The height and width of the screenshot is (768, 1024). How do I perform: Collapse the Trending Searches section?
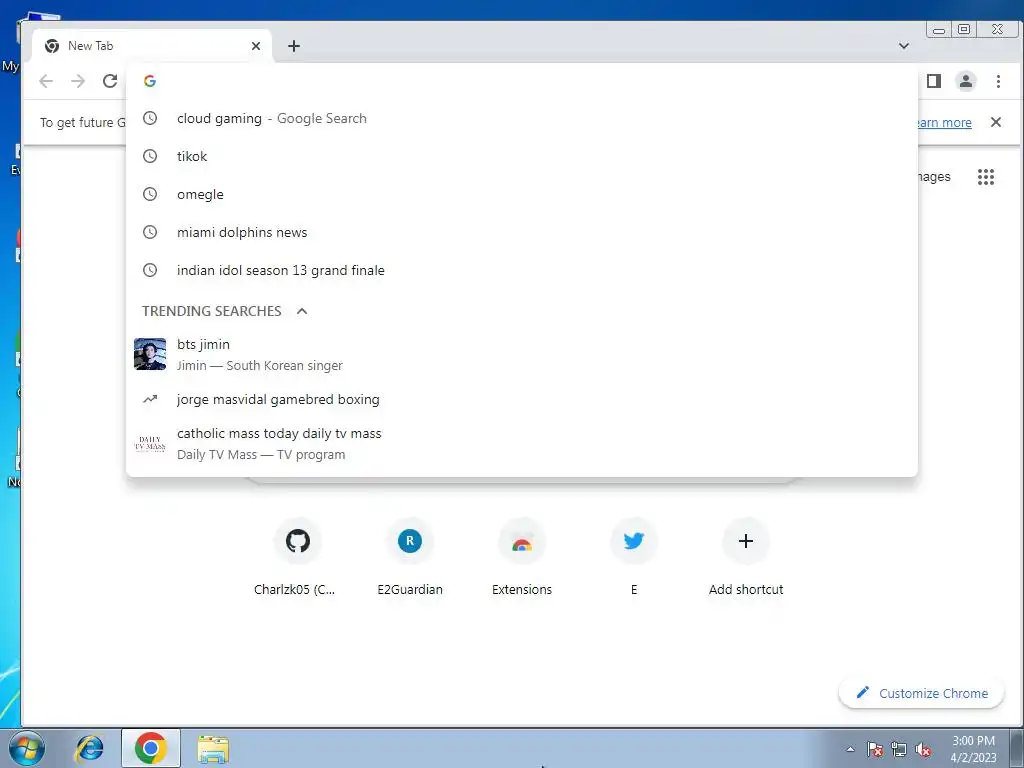[302, 311]
